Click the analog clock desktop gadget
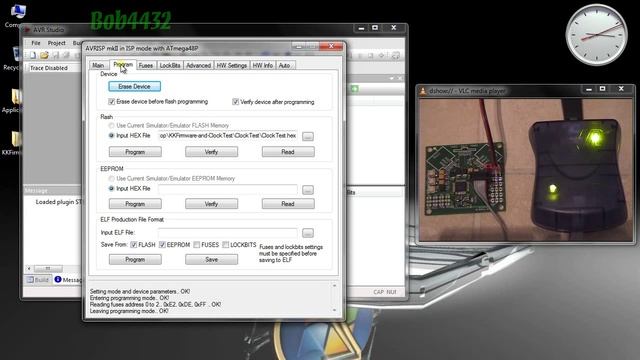640x360 pixels. [x=596, y=35]
